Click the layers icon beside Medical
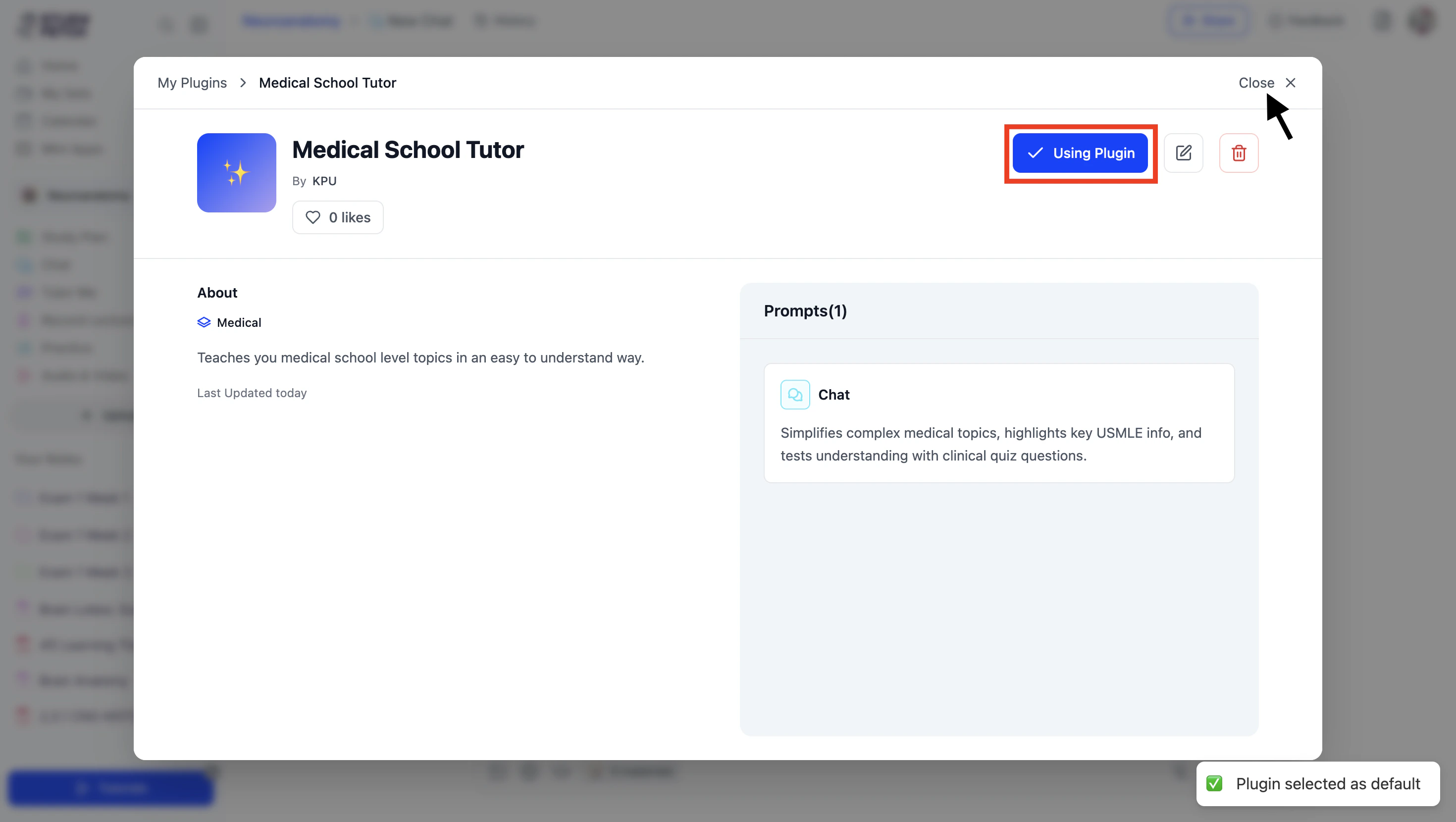Image resolution: width=1456 pixels, height=822 pixels. tap(204, 322)
